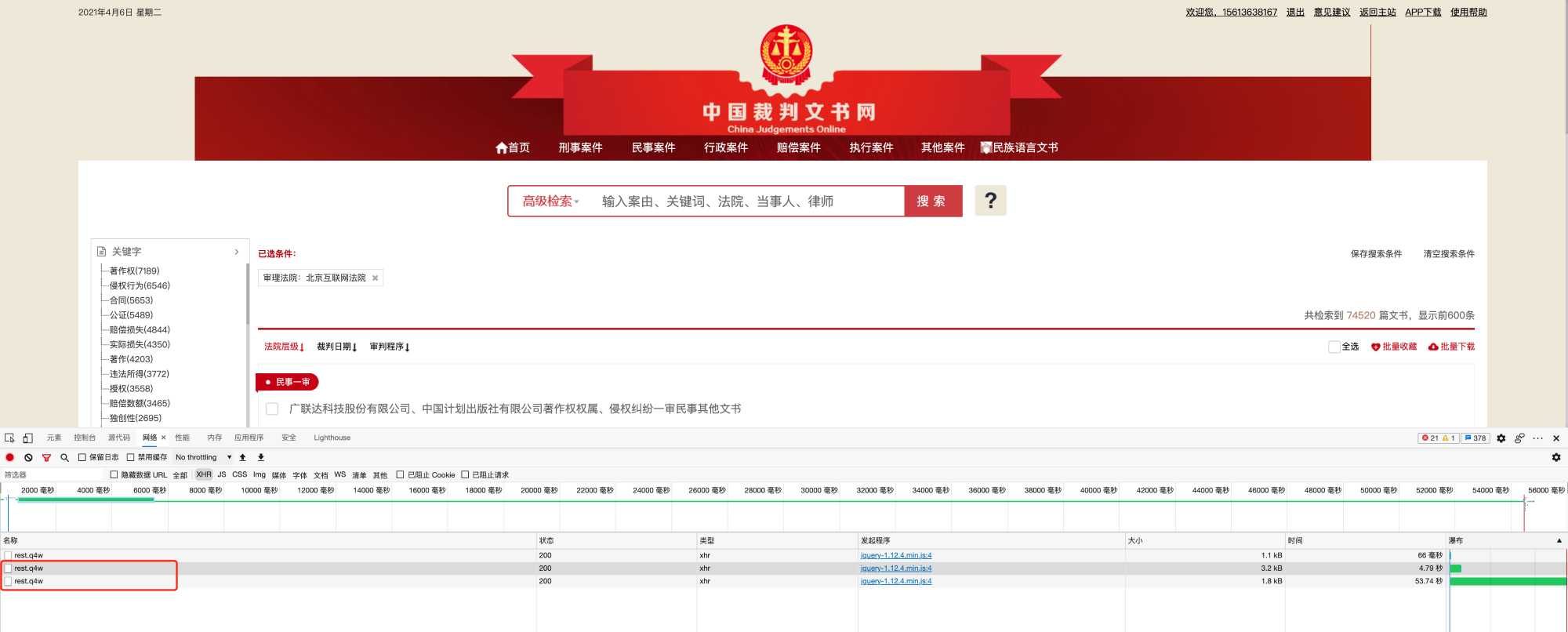The image size is (1568, 632).
Task: Tick the 隐藏数据 URL checkbox
Action: tap(114, 474)
